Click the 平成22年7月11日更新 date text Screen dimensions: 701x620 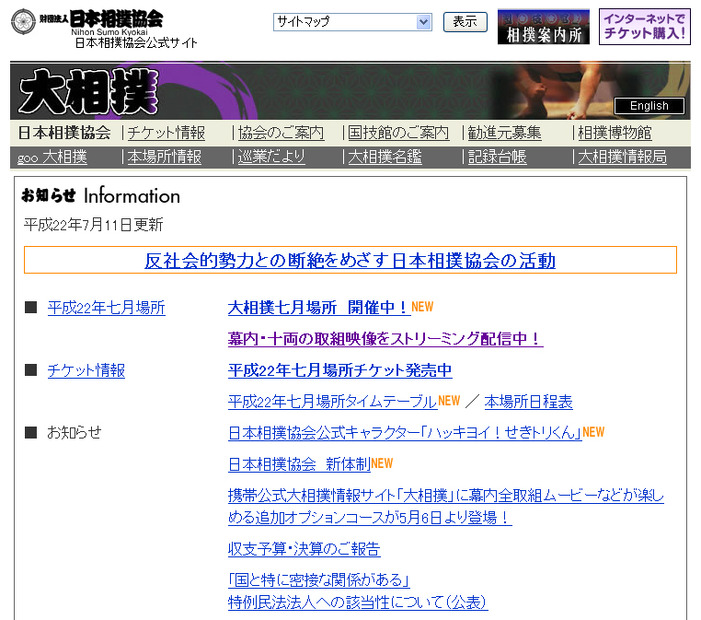(93, 224)
